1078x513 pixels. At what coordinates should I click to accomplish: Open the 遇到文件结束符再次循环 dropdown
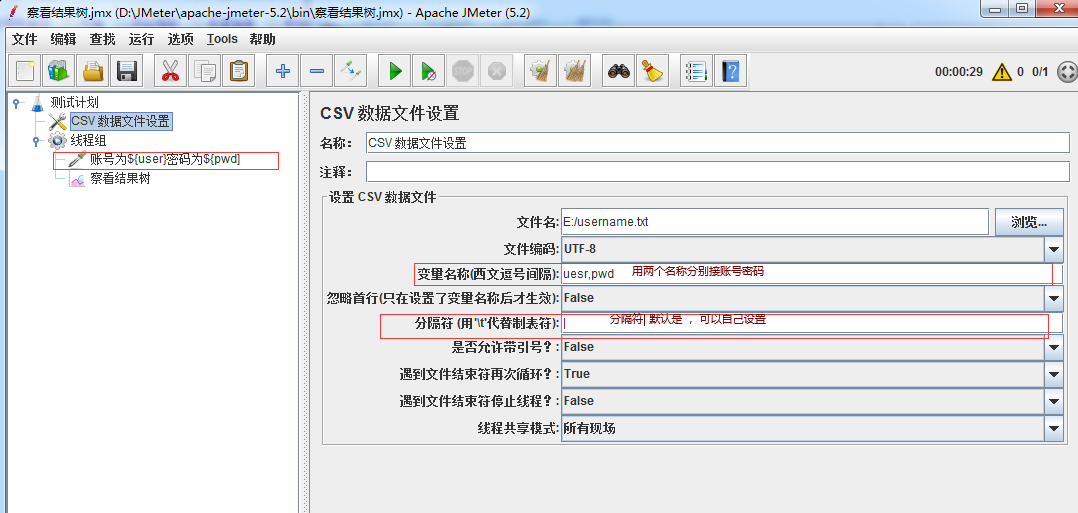(1054, 374)
